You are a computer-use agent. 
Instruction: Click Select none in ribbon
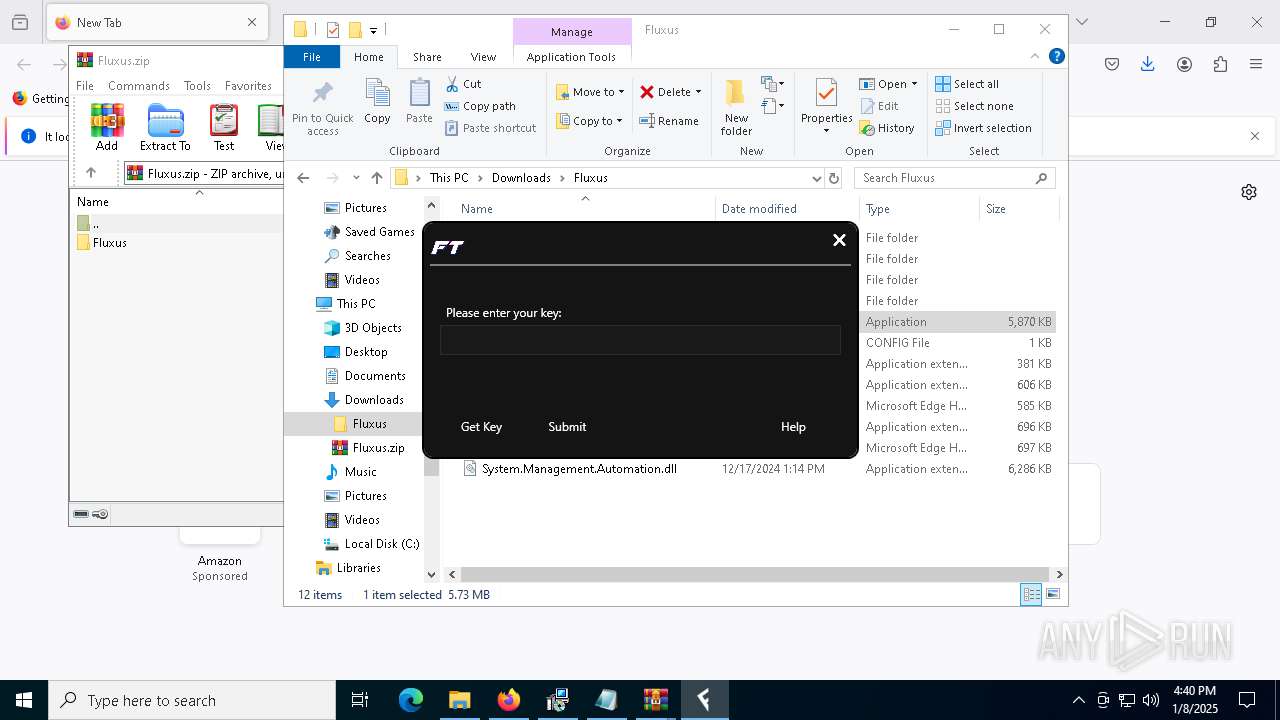point(974,106)
